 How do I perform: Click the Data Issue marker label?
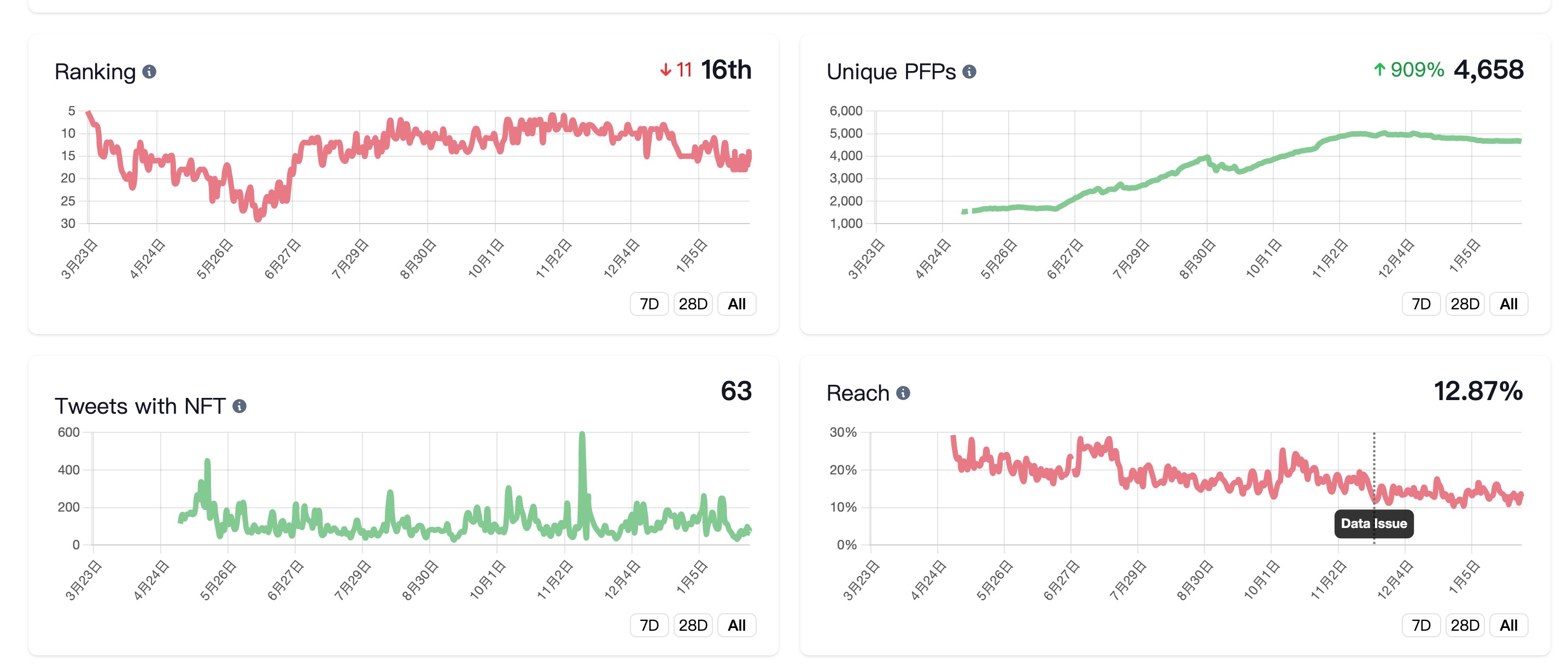[1373, 524]
